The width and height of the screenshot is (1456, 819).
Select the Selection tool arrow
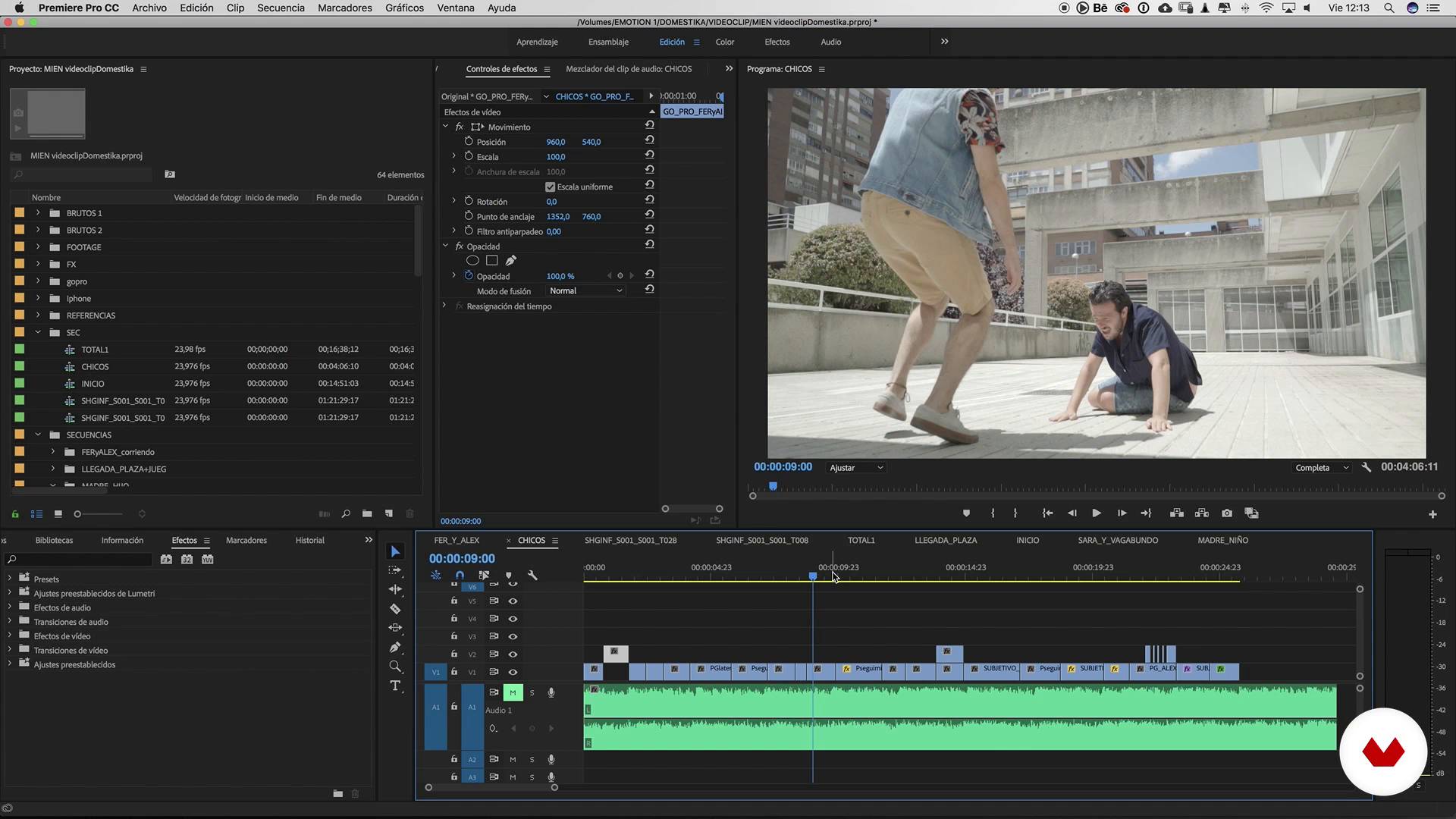[x=395, y=551]
